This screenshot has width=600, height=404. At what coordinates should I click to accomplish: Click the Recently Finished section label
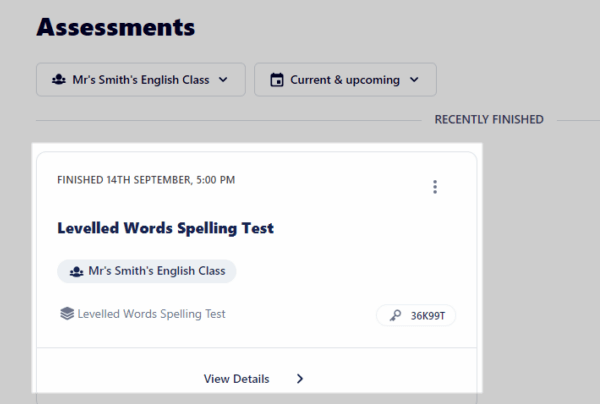pos(489,119)
